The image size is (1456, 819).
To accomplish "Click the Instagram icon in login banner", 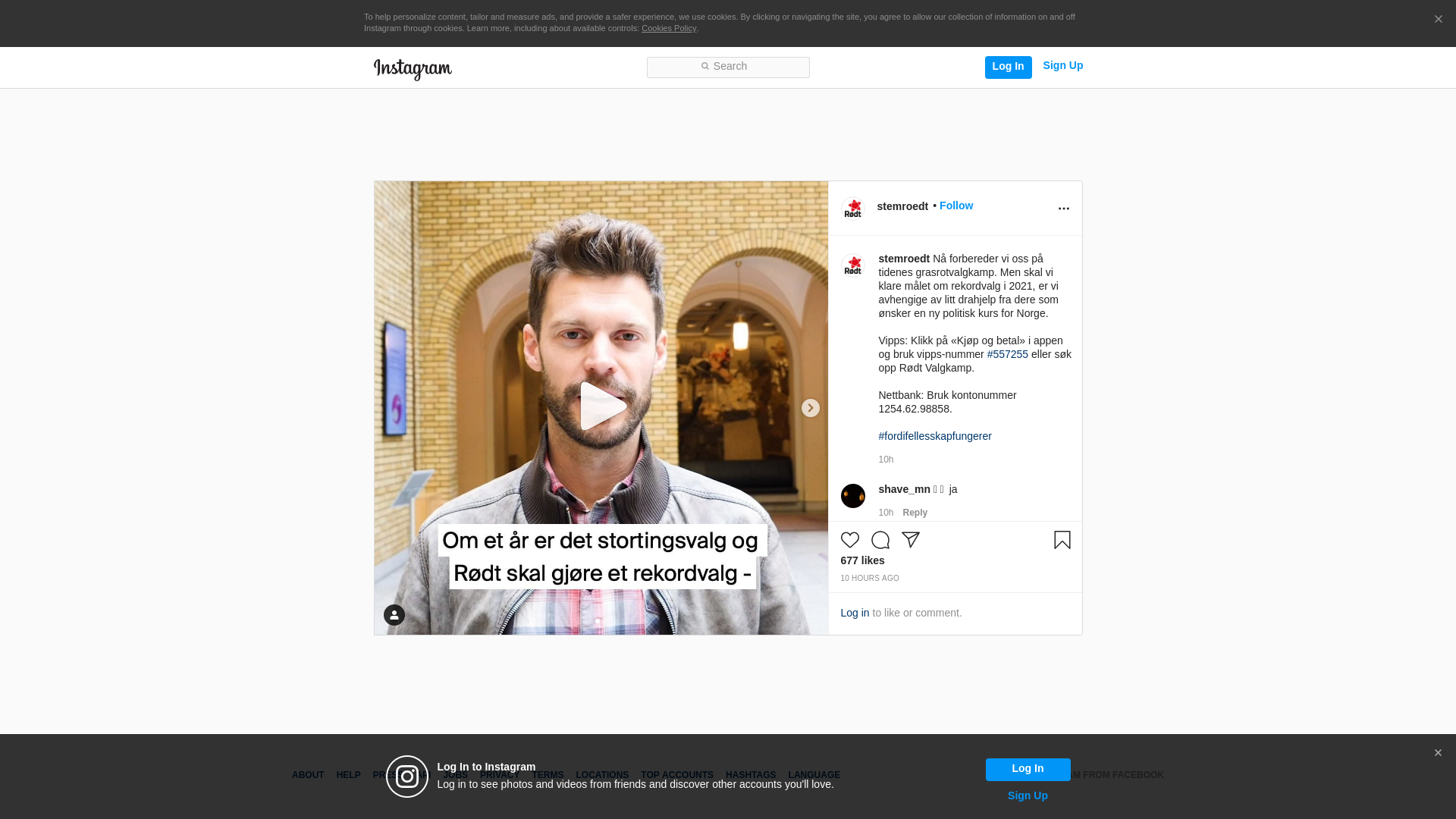I will tap(407, 777).
